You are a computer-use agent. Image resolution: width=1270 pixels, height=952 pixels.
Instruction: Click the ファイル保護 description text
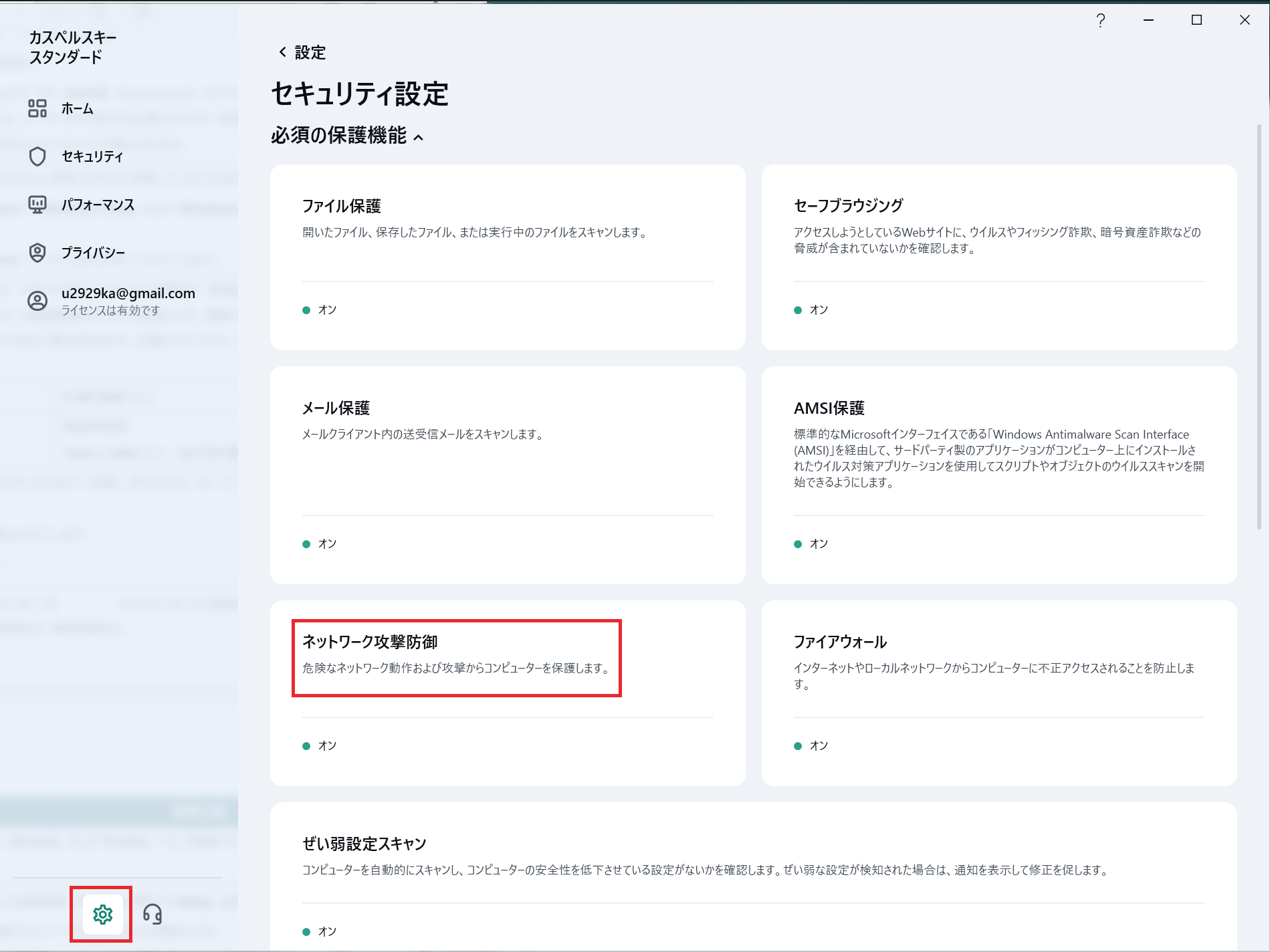[475, 232]
